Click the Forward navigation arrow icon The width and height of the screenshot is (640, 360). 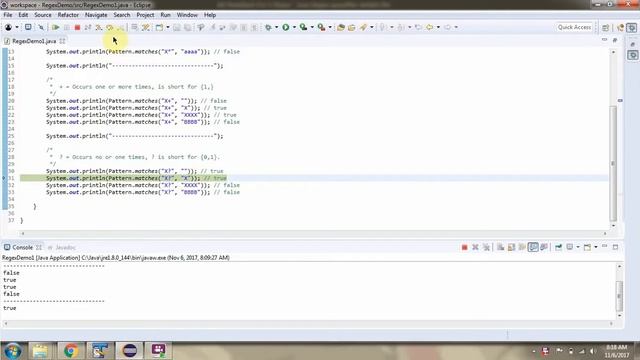click(447, 27)
